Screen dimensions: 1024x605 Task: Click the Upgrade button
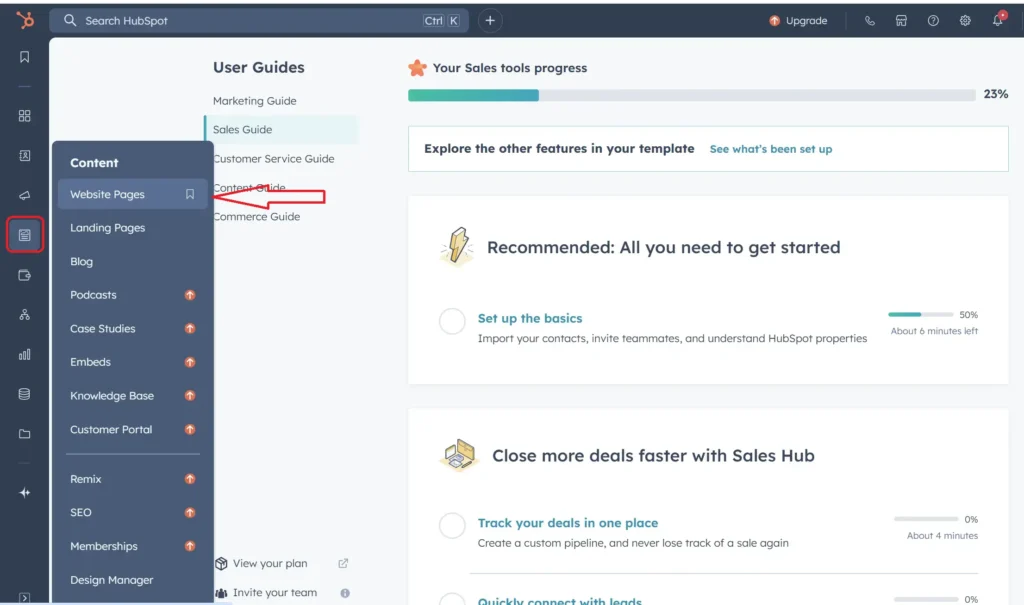point(798,20)
